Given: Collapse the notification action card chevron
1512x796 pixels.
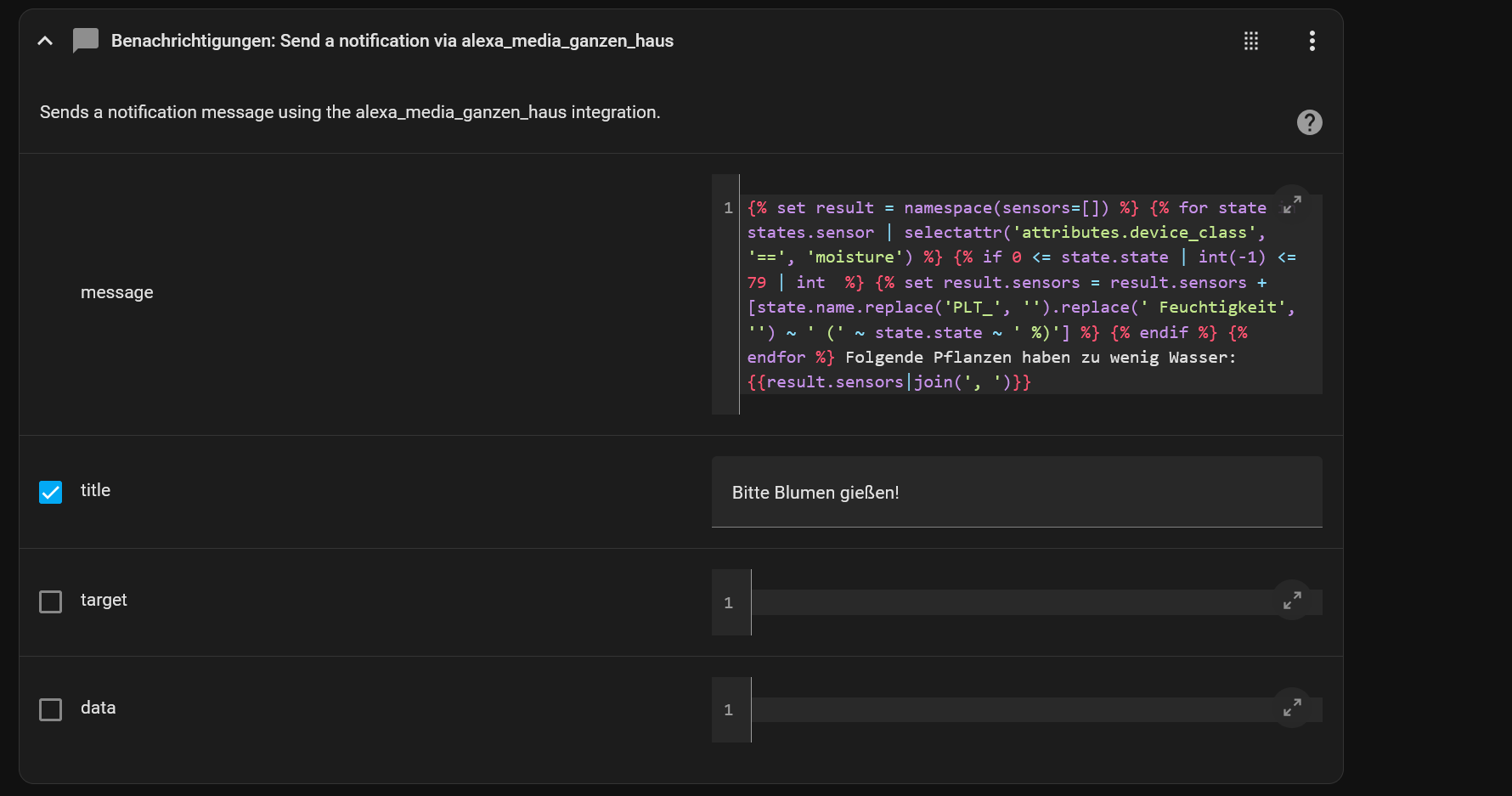Looking at the screenshot, I should pos(45,41).
